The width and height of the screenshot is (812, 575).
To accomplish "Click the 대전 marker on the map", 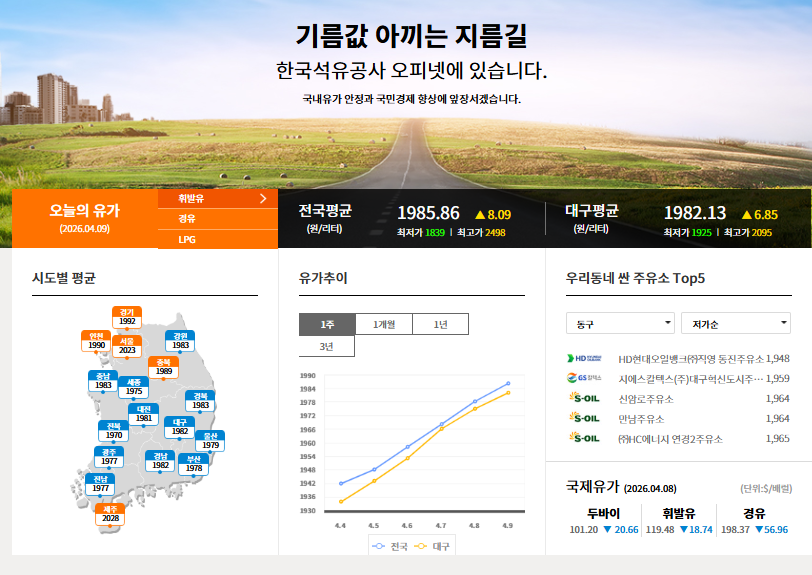I will (x=145, y=413).
